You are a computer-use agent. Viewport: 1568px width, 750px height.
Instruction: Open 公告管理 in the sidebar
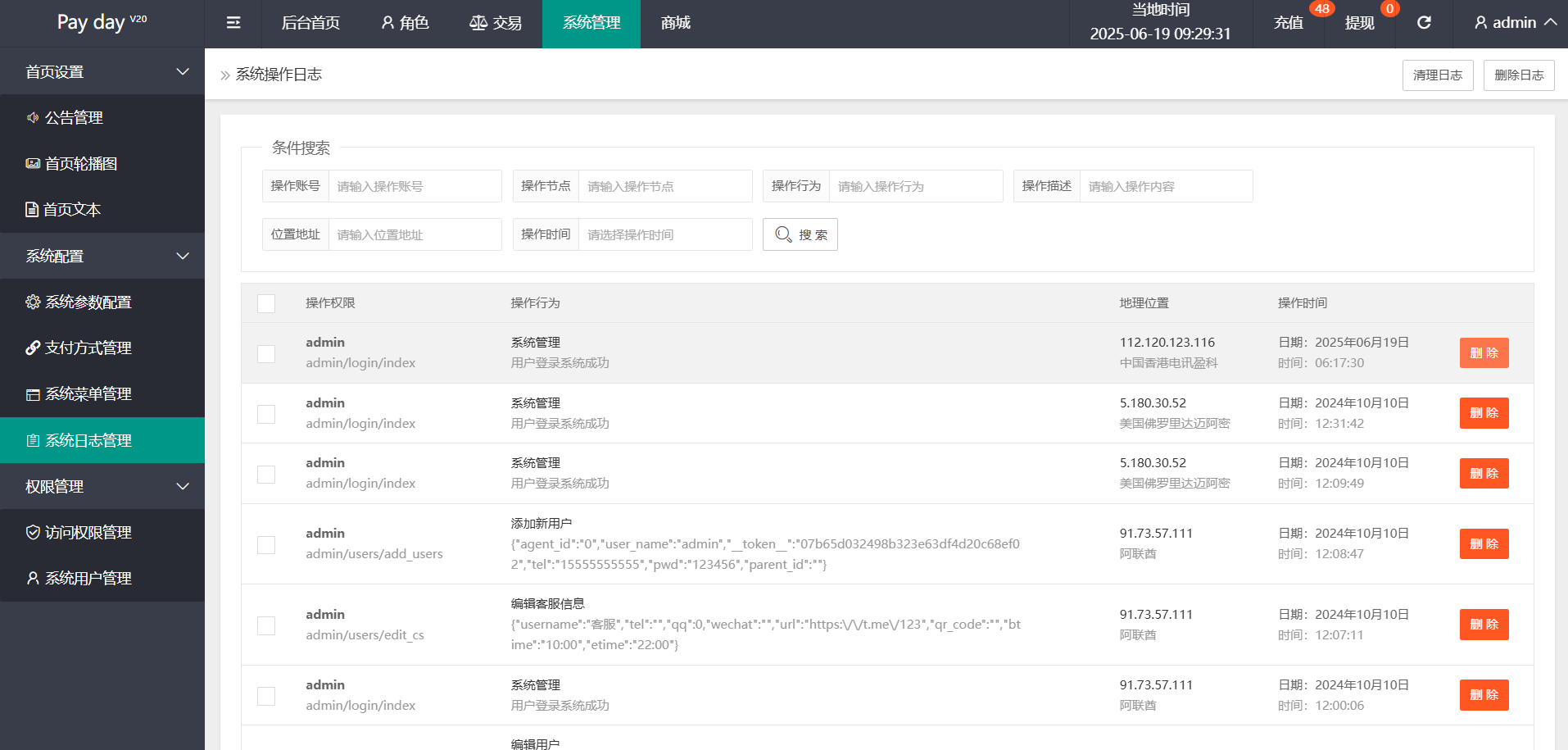coord(102,118)
